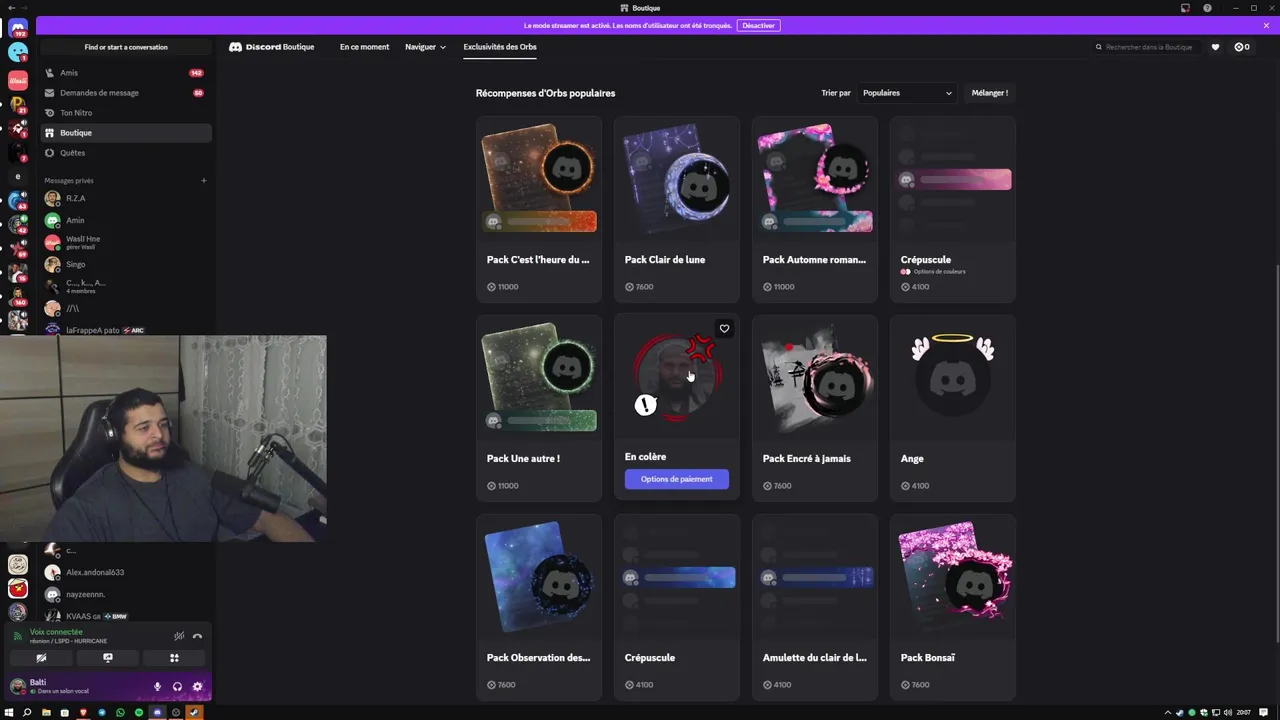Image resolution: width=1280 pixels, height=720 pixels.
Task: Click the Rechercher dans la Boutique field
Action: (x=1149, y=47)
